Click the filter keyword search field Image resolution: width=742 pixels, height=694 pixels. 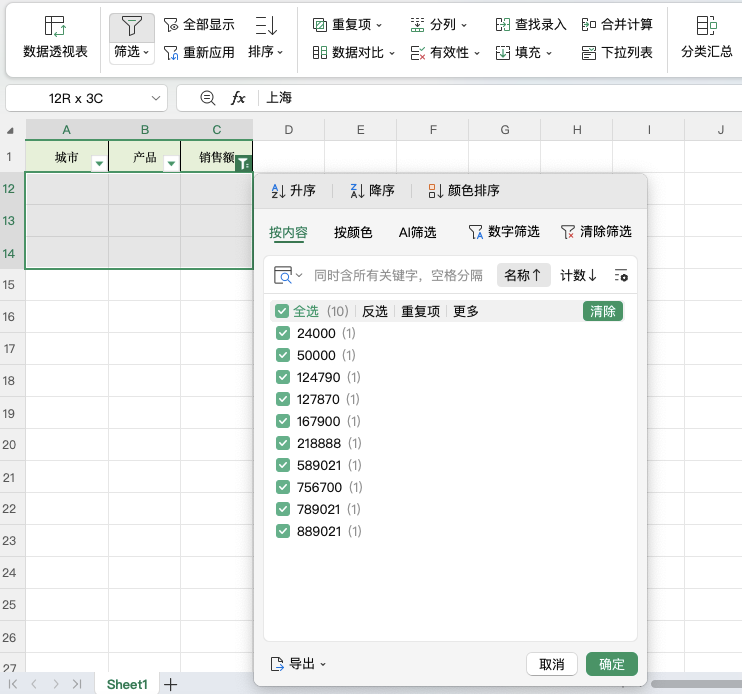398,275
